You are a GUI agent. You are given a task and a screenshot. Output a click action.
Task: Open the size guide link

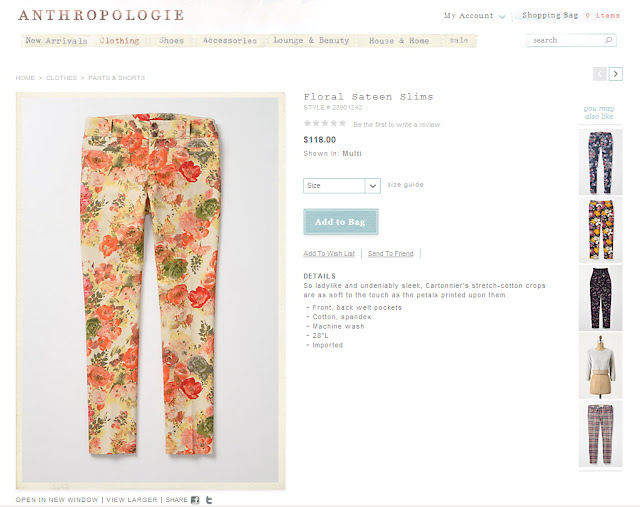405,185
